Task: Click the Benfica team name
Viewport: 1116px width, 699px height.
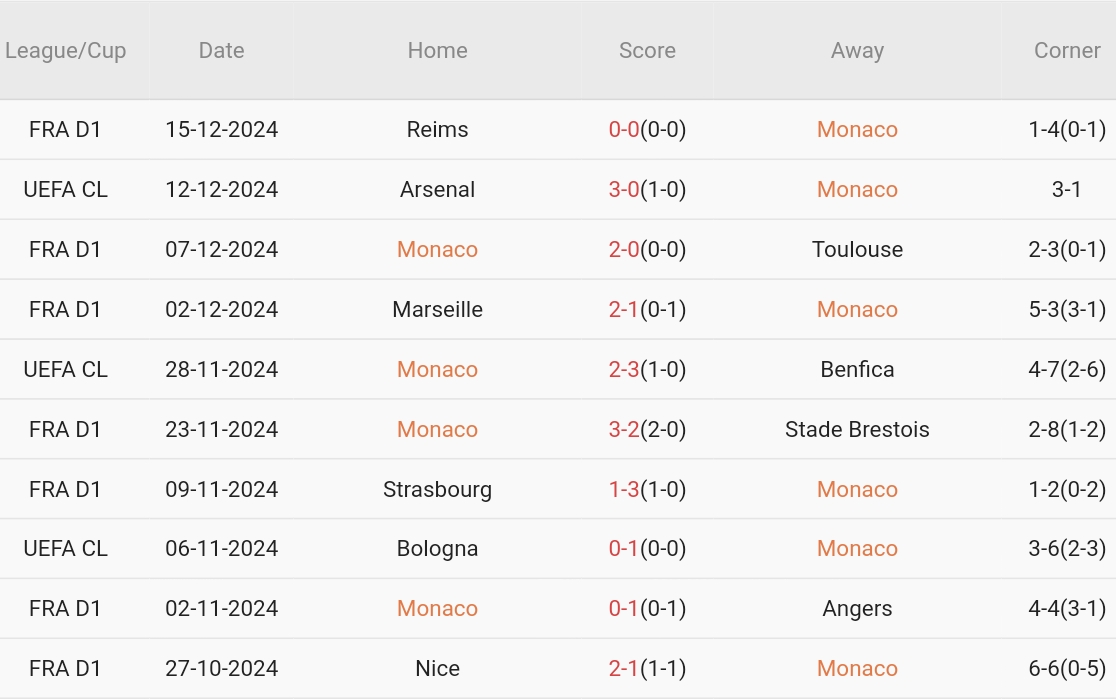Action: coord(857,370)
